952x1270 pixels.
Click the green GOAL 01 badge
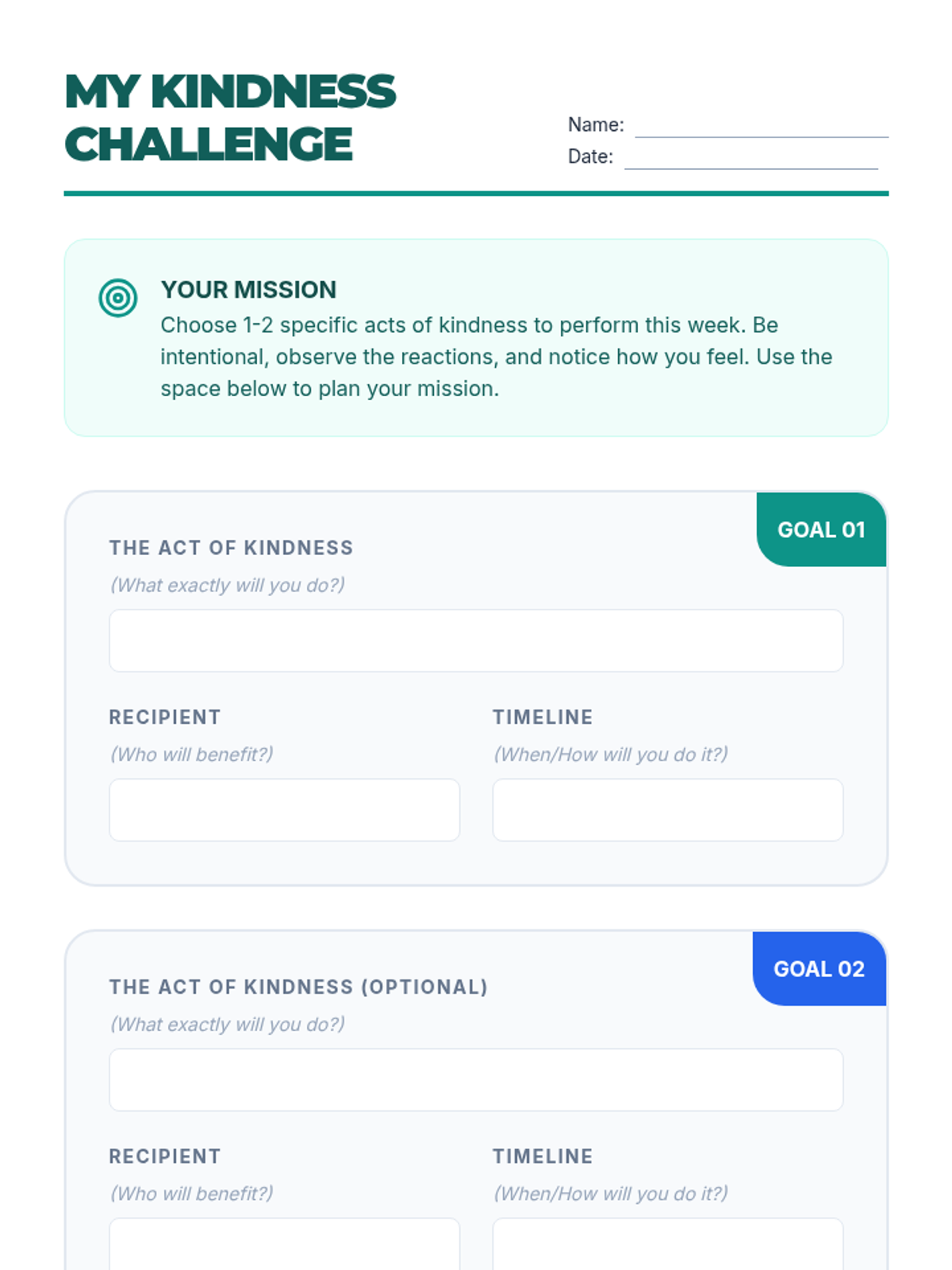pos(821,529)
